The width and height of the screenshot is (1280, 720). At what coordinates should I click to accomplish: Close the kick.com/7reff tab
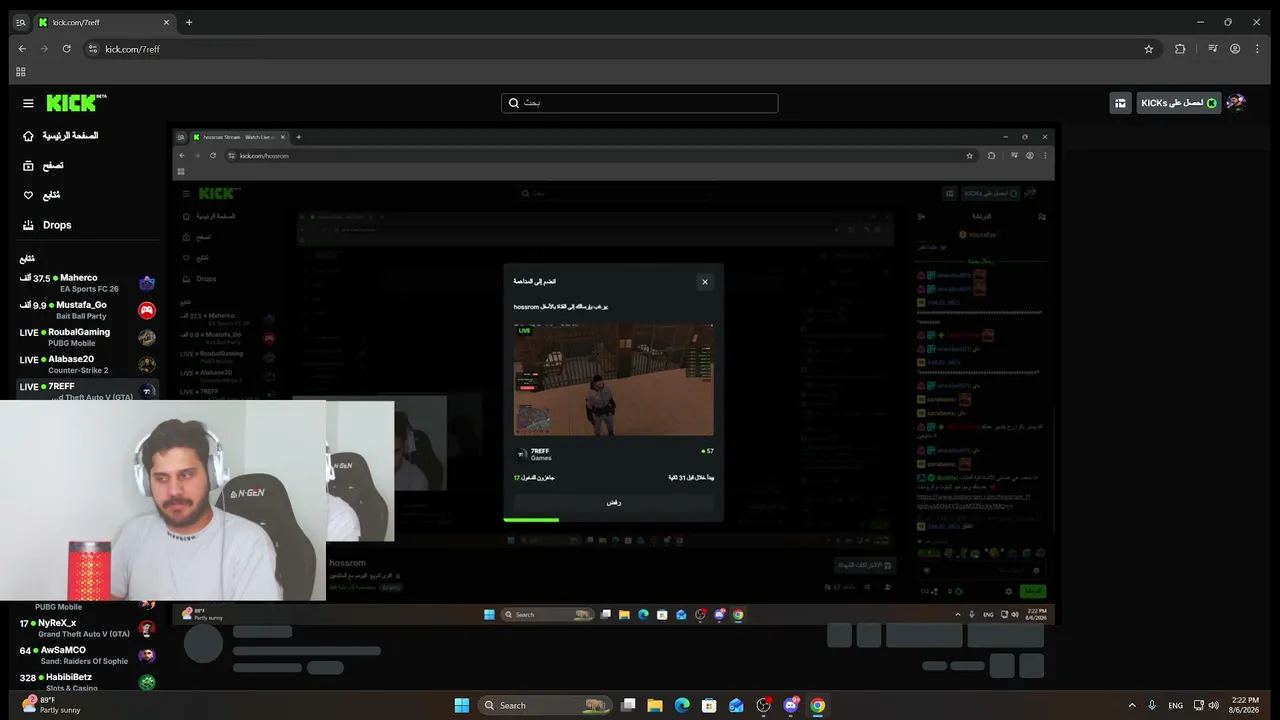pos(164,22)
